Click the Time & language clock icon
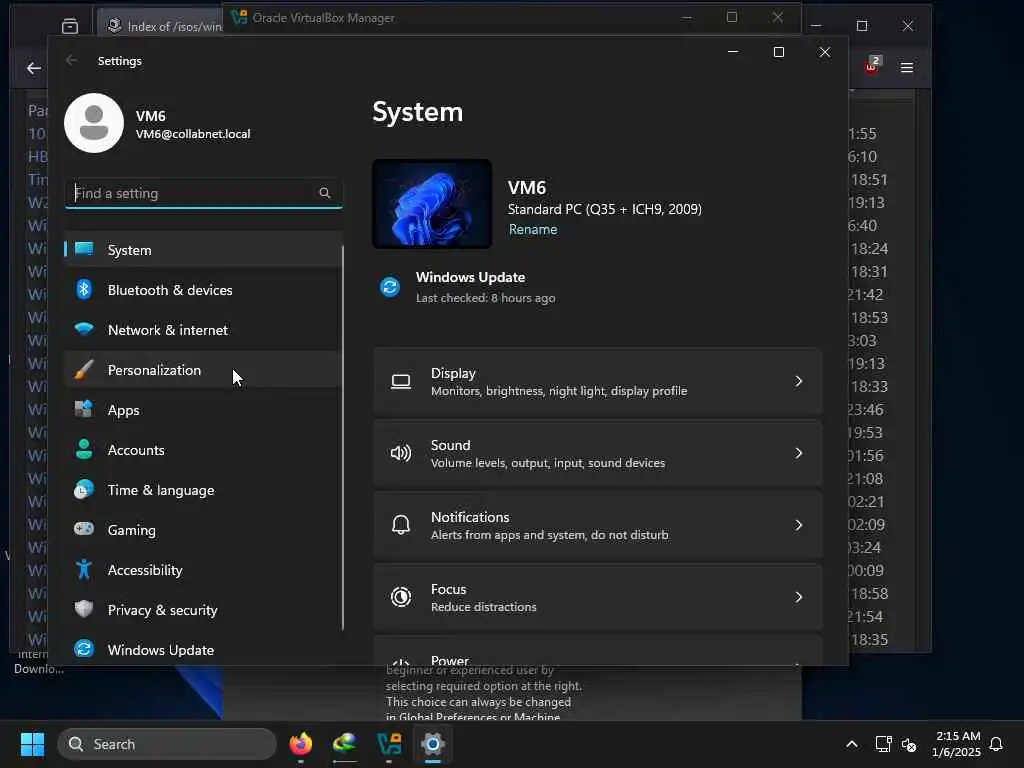This screenshot has height=768, width=1024. [x=84, y=490]
